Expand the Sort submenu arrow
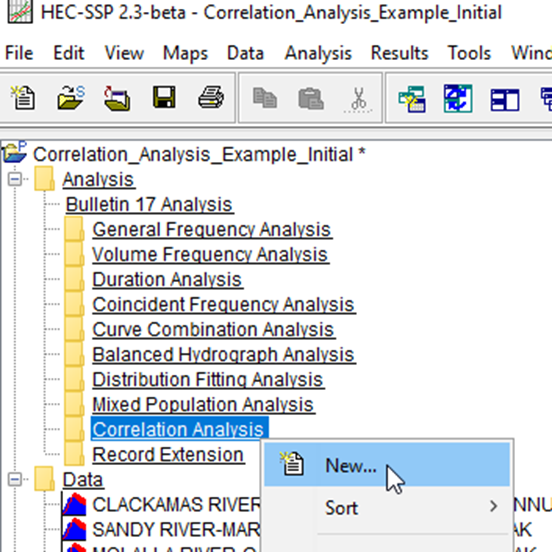 coord(494,506)
